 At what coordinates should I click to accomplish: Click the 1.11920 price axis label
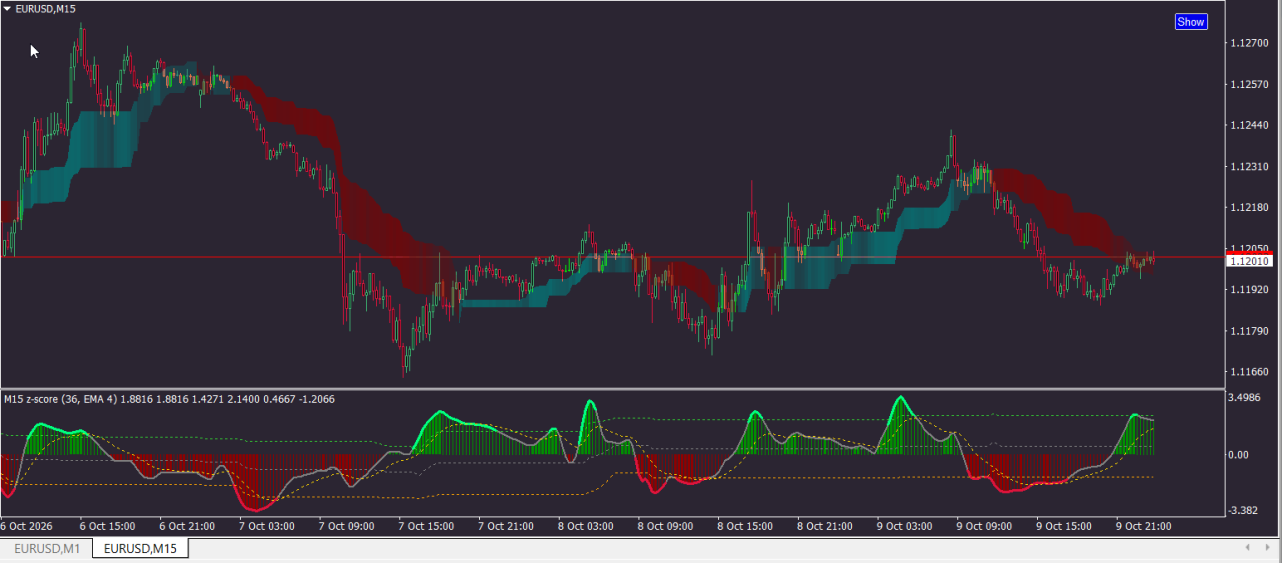click(1250, 289)
